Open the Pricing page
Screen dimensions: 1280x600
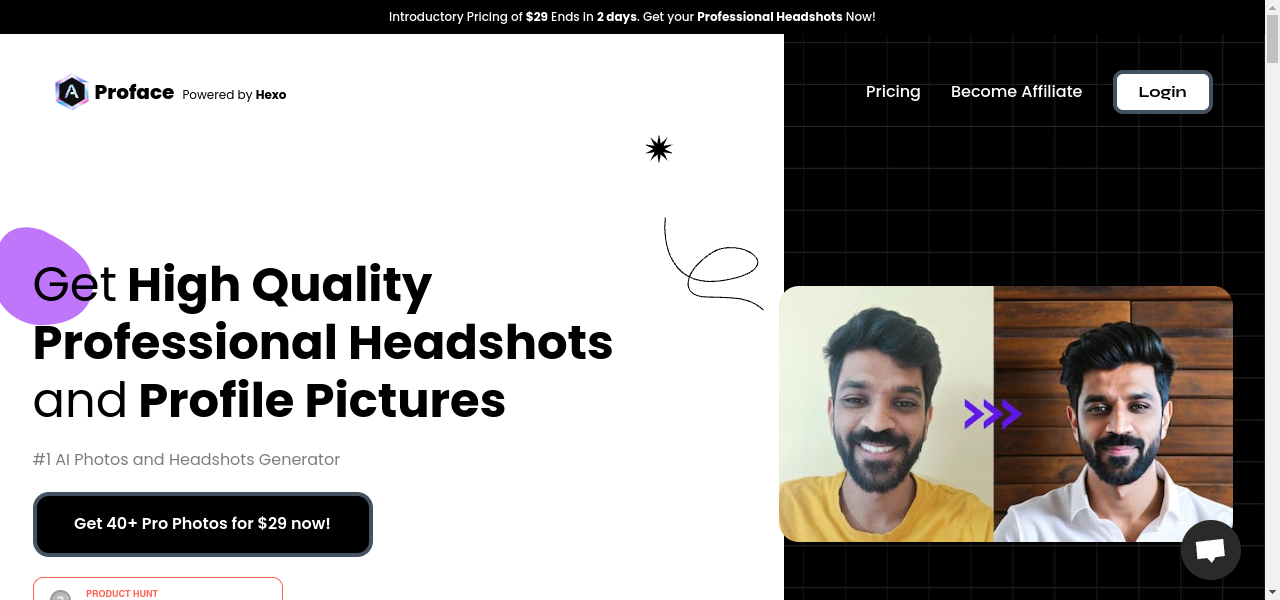892,92
